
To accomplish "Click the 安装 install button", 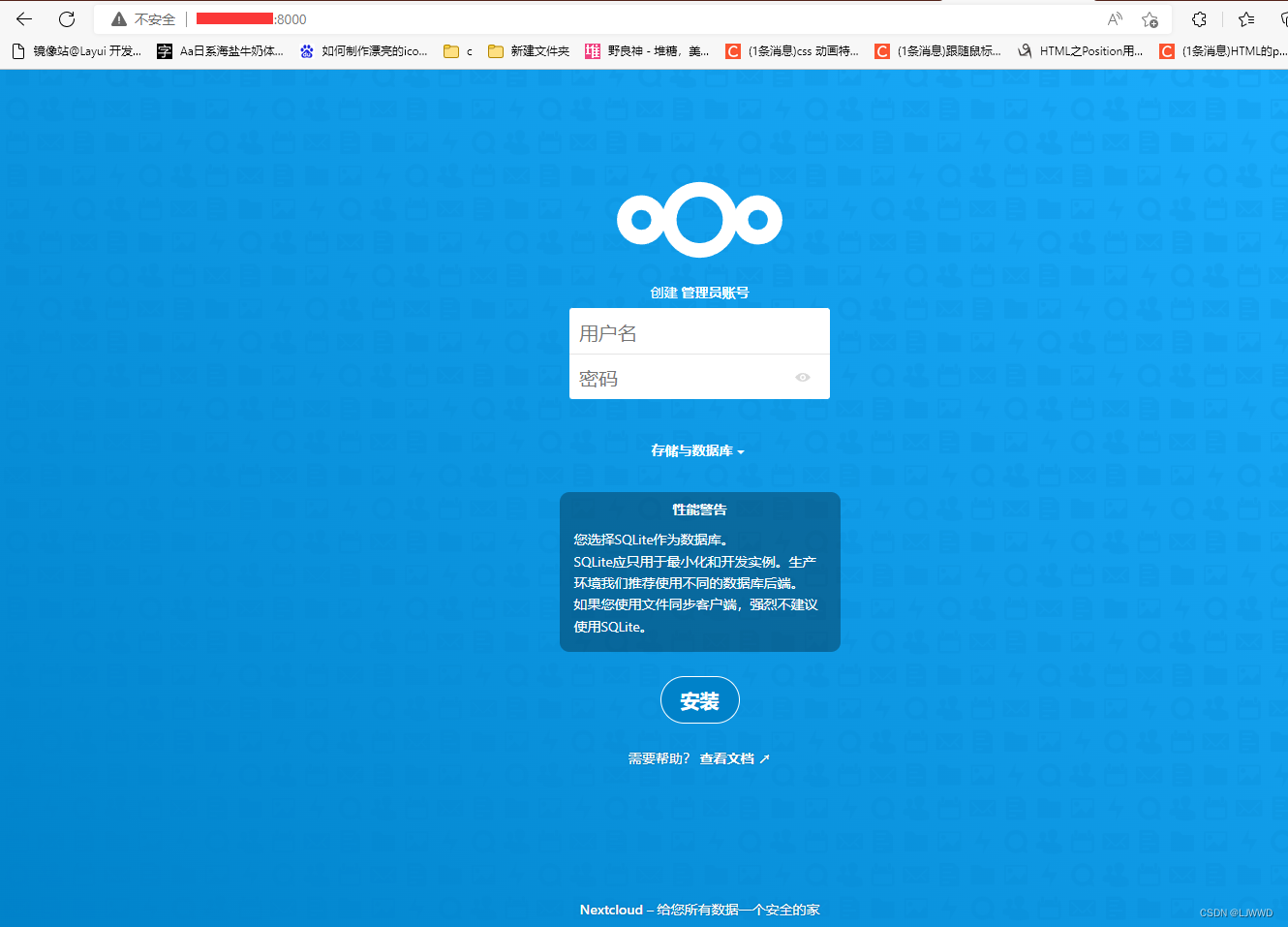I will tap(699, 700).
